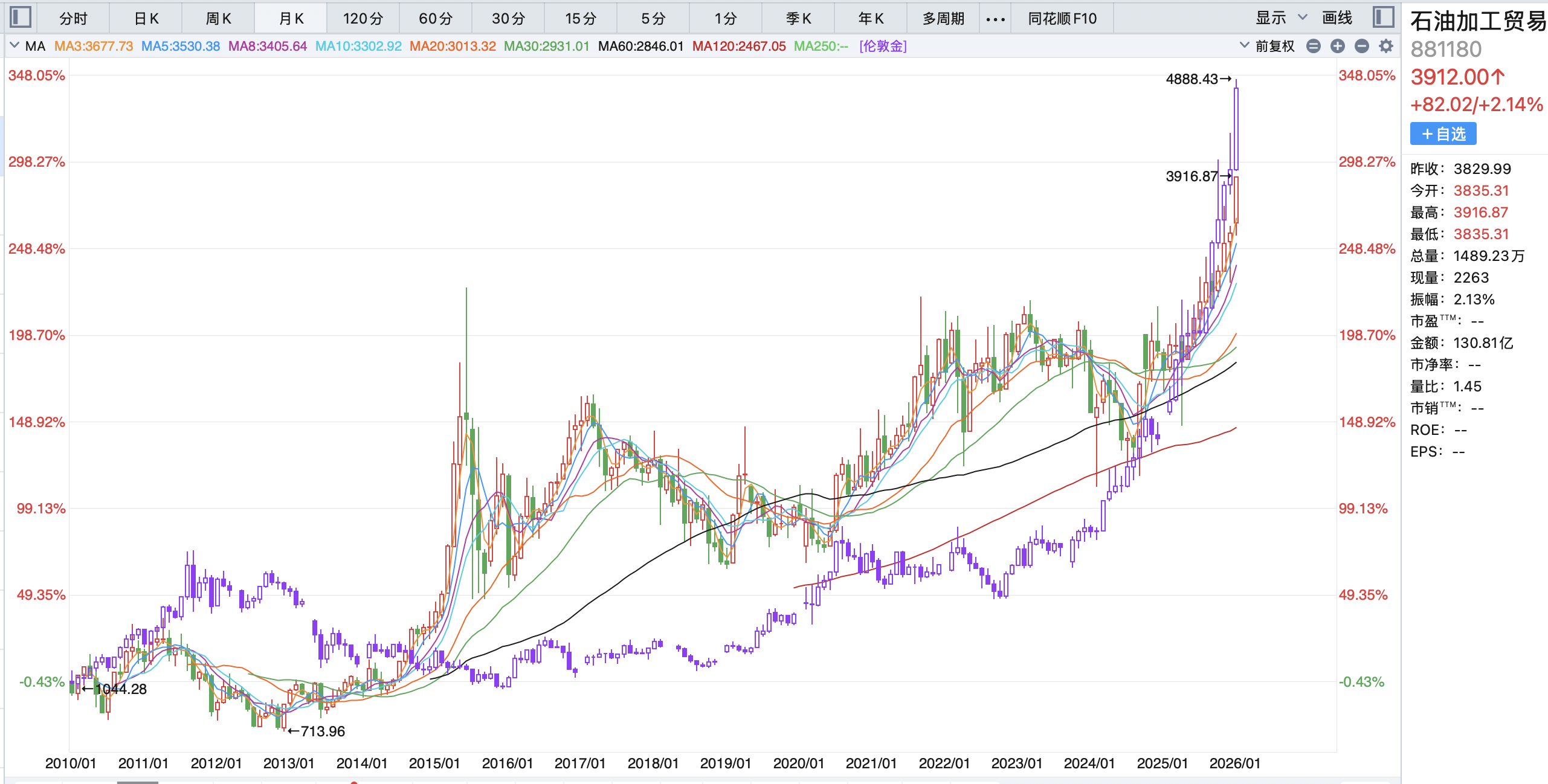1548x784 pixels.
Task: Click the equals-sign circle icon
Action: point(1313,46)
